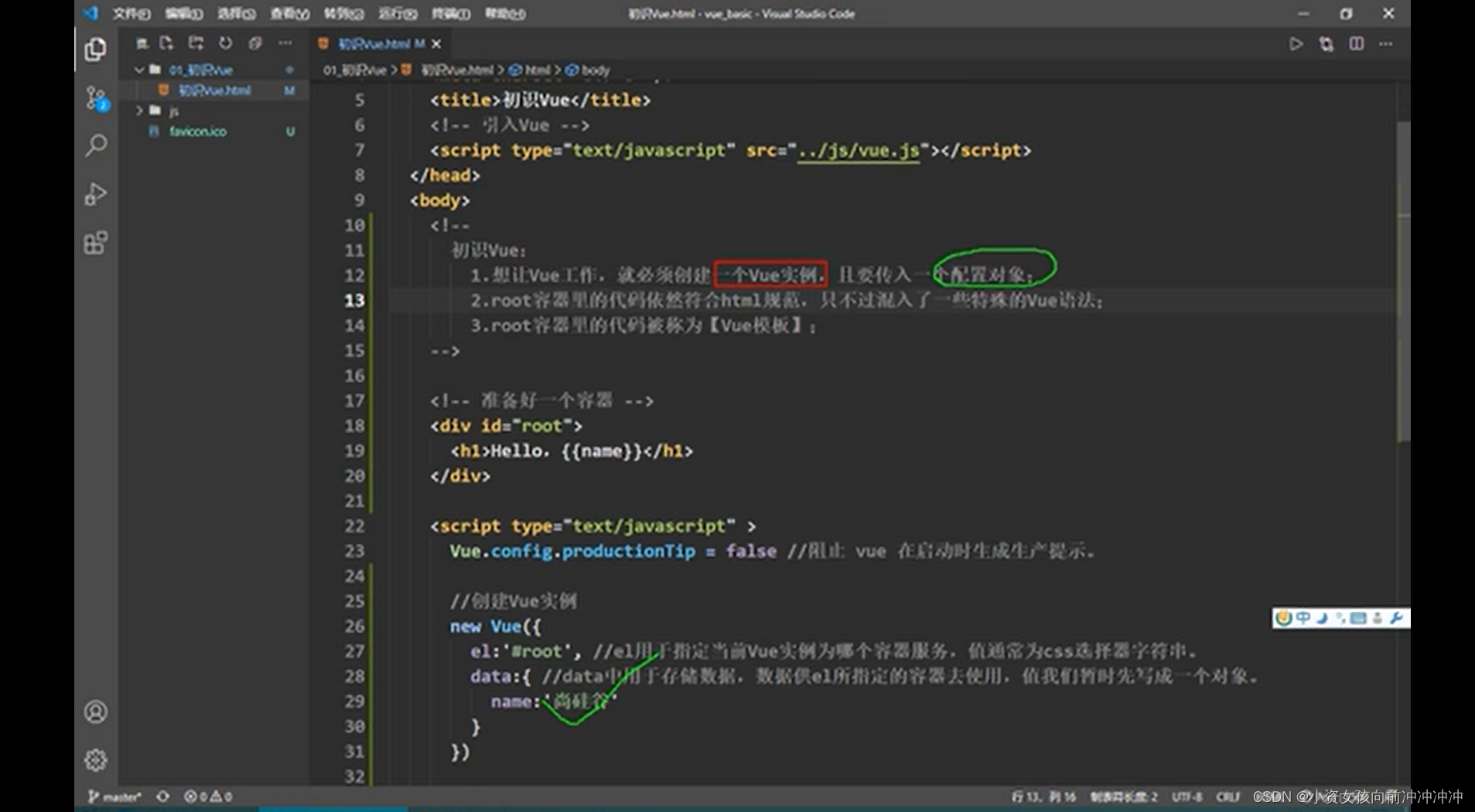The width and height of the screenshot is (1475, 812).
Task: Open IME settings wrench icon
Action: tap(1396, 618)
